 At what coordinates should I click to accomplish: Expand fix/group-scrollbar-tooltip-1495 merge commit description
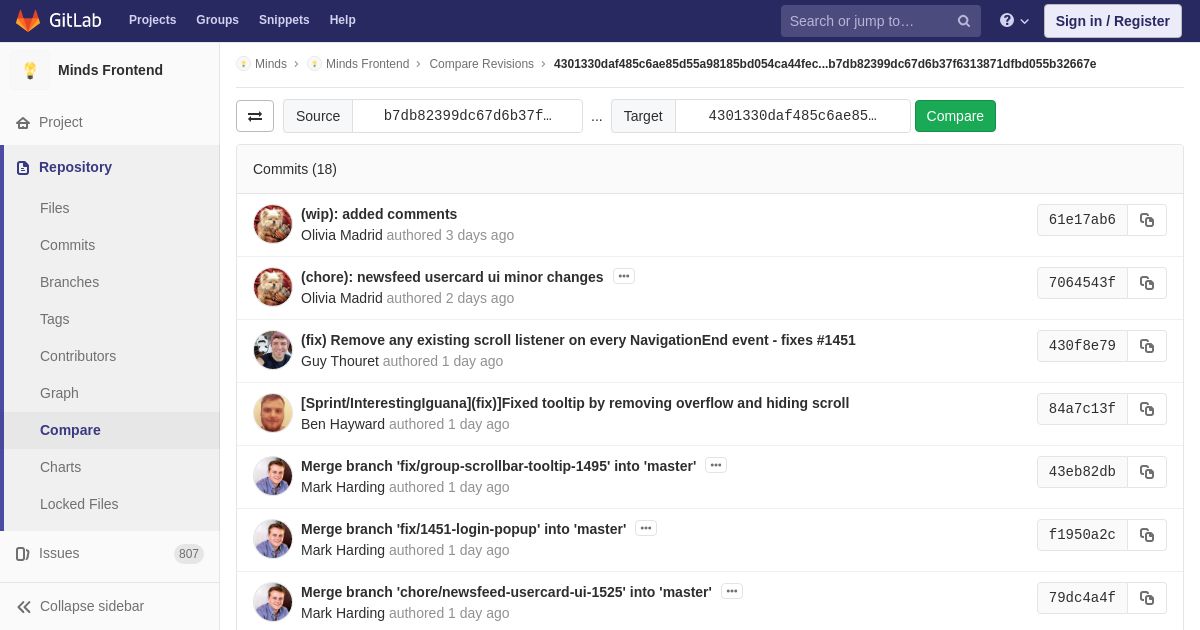tap(716, 465)
